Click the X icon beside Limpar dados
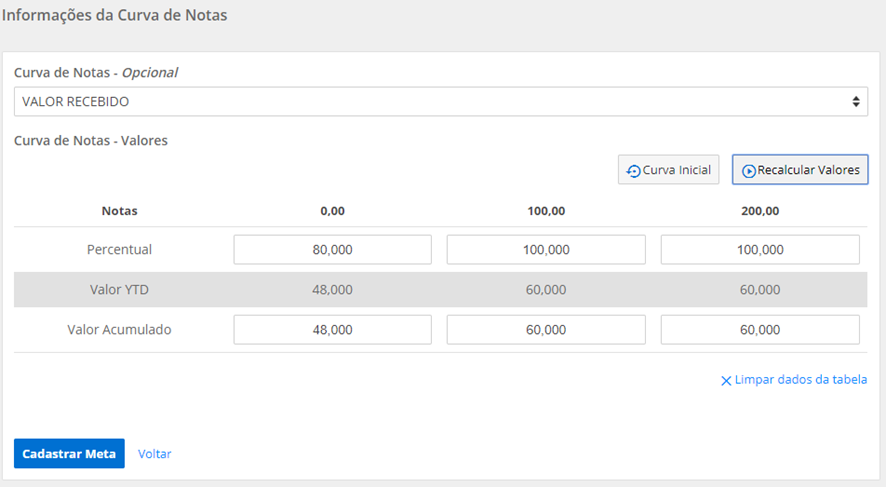The height and width of the screenshot is (487, 886). tap(726, 380)
